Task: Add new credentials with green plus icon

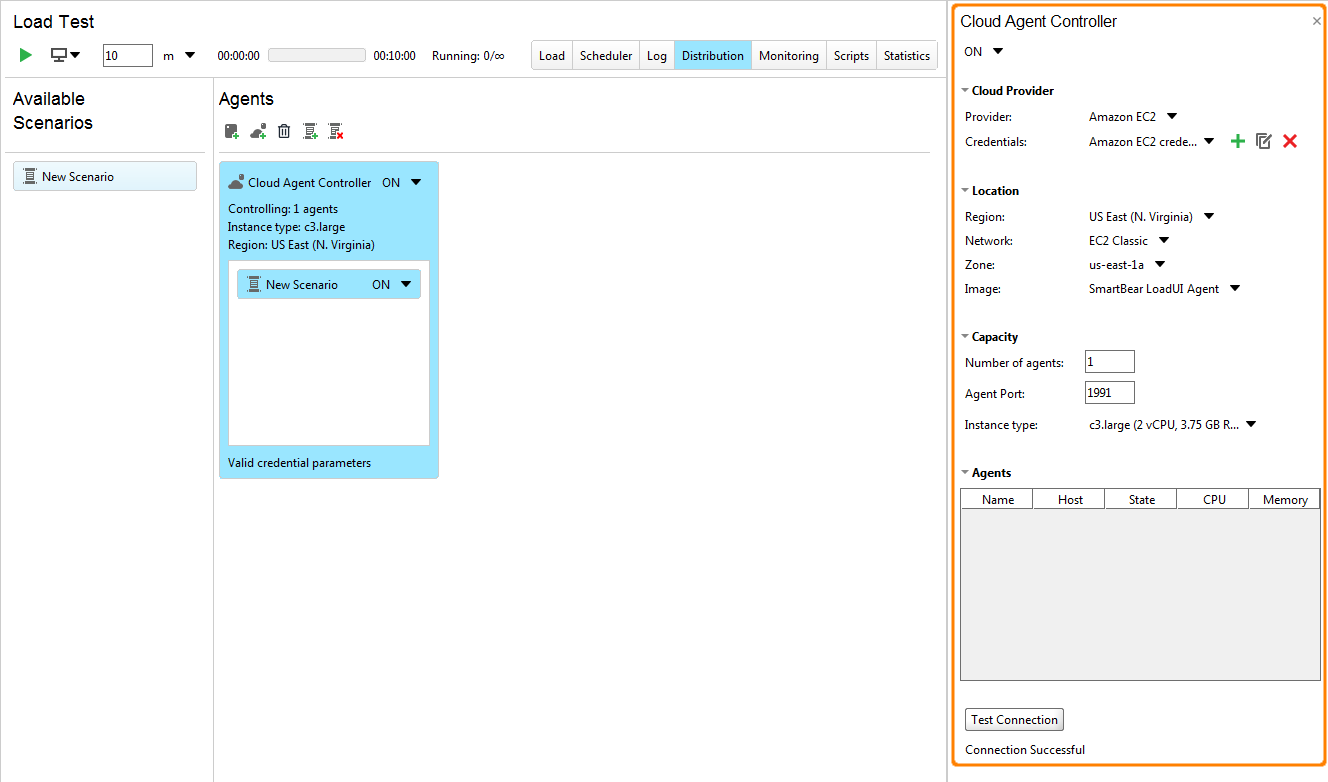Action: coord(1237,141)
